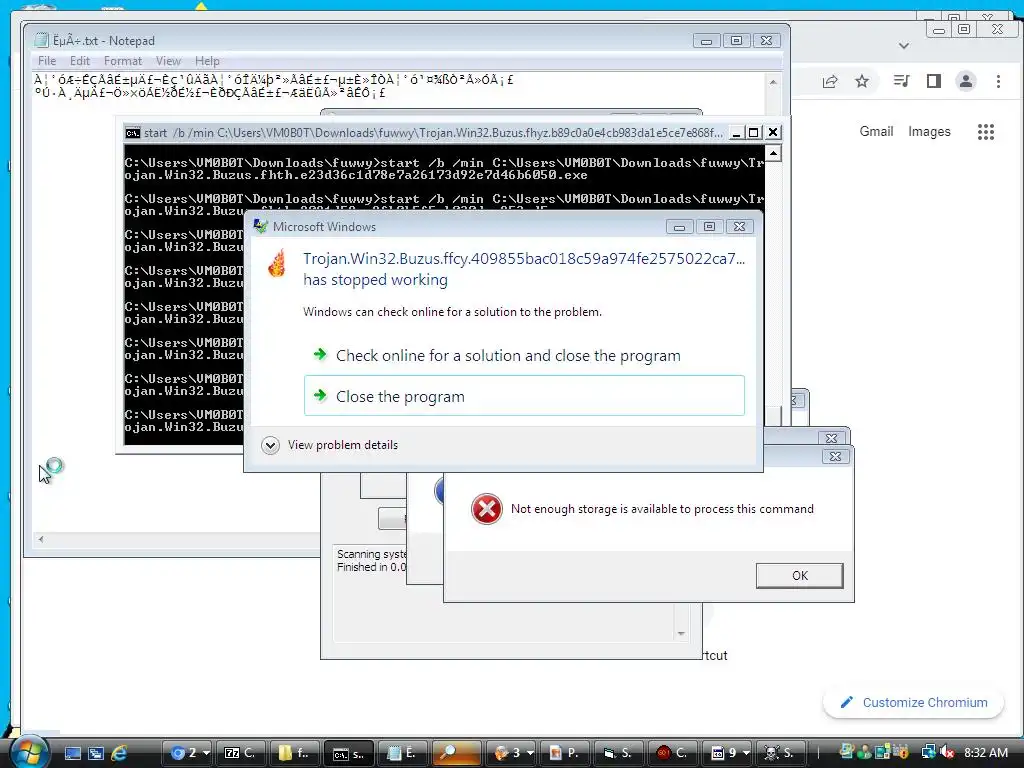Close the storage error dialog
This screenshot has height=768, width=1024.
pyautogui.click(x=835, y=456)
